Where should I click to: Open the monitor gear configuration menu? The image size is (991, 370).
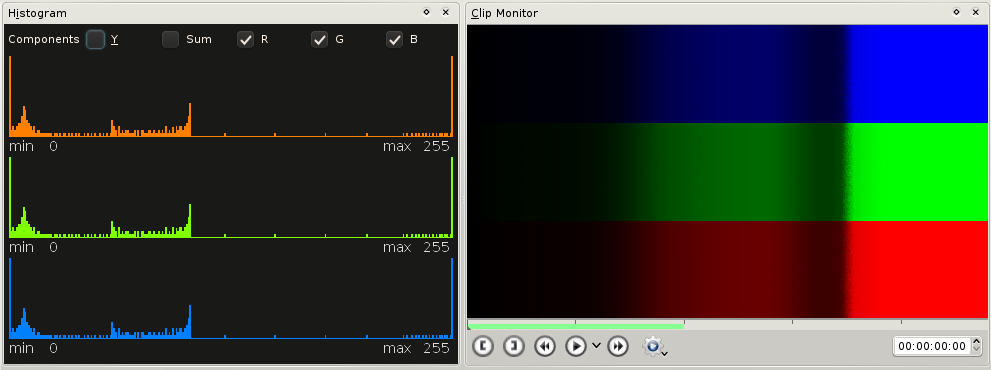tap(655, 346)
